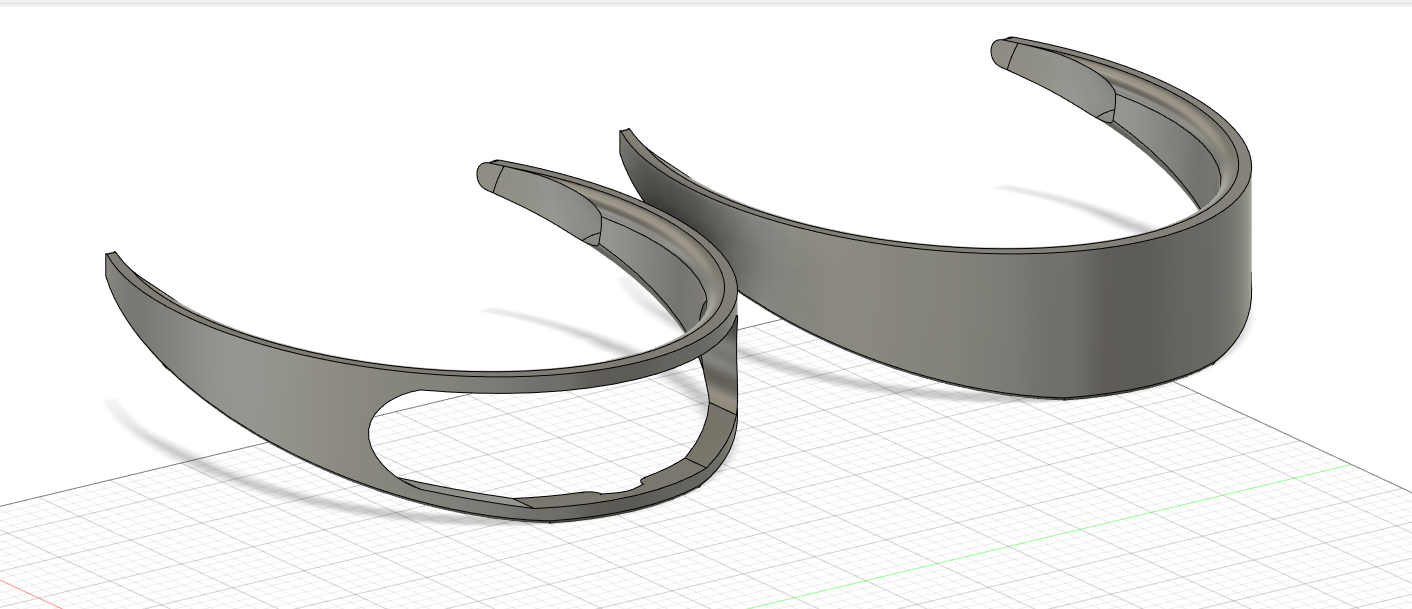Pick the rounded tip of the solid band
The height and width of the screenshot is (609, 1412).
tap(1002, 53)
